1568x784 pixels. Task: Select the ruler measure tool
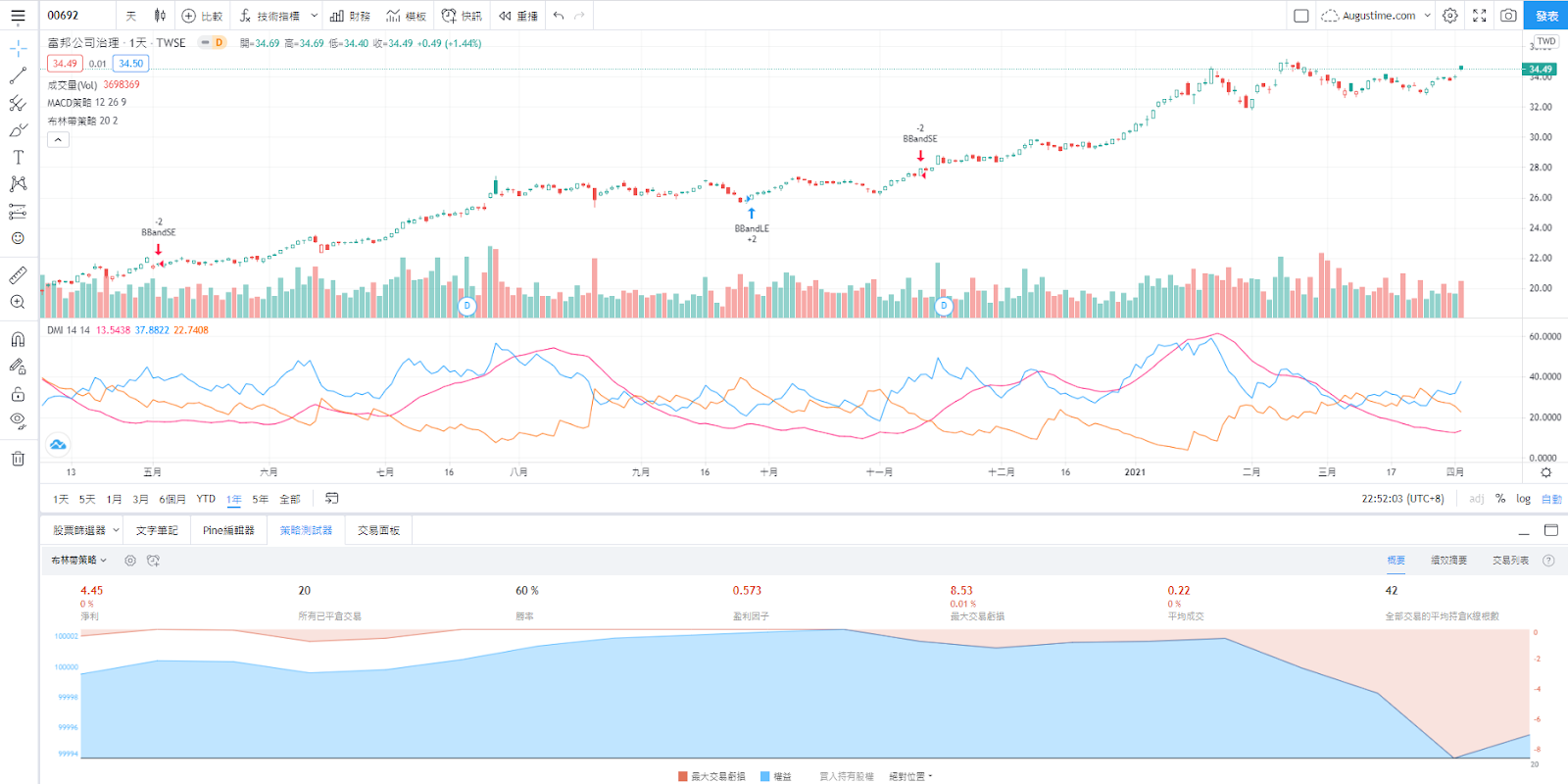(x=18, y=275)
